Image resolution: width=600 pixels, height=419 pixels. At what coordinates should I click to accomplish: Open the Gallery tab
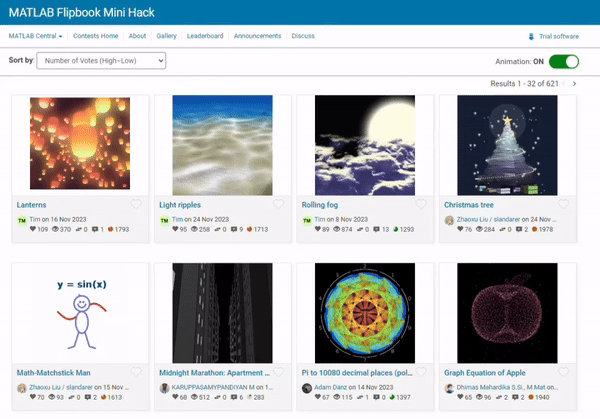coord(166,36)
